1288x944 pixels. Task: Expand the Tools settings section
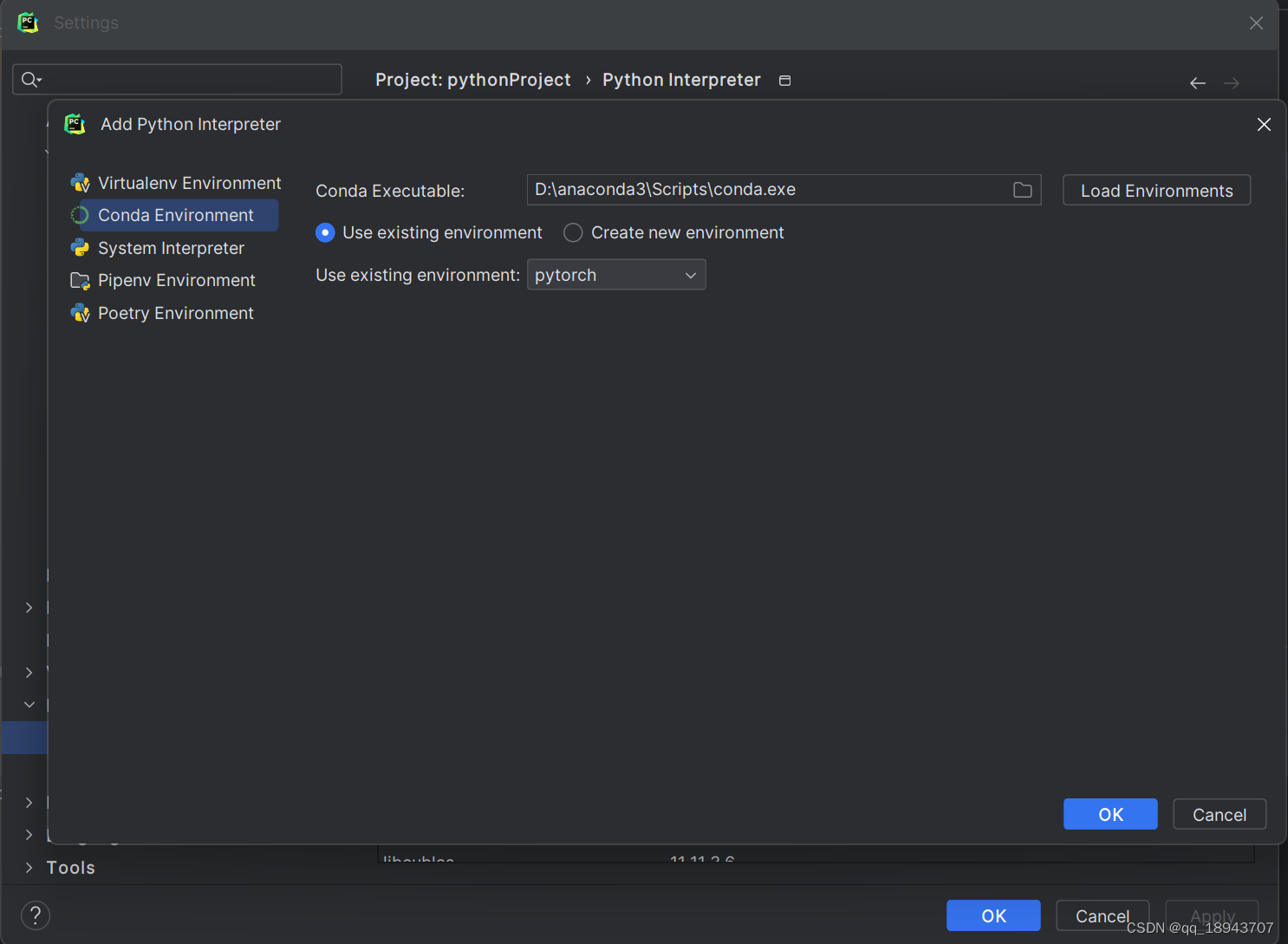point(29,868)
